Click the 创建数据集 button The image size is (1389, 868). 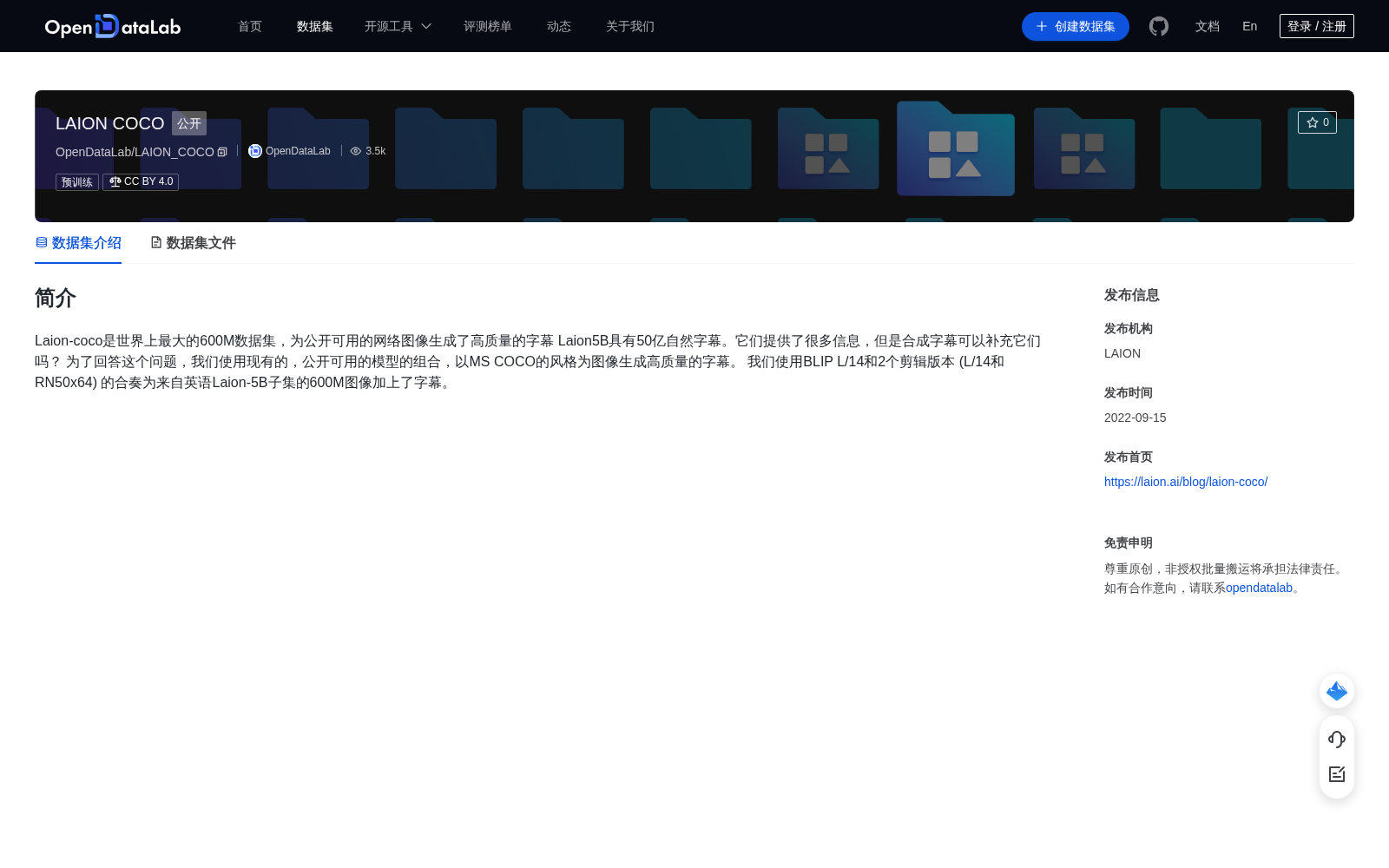[1076, 26]
